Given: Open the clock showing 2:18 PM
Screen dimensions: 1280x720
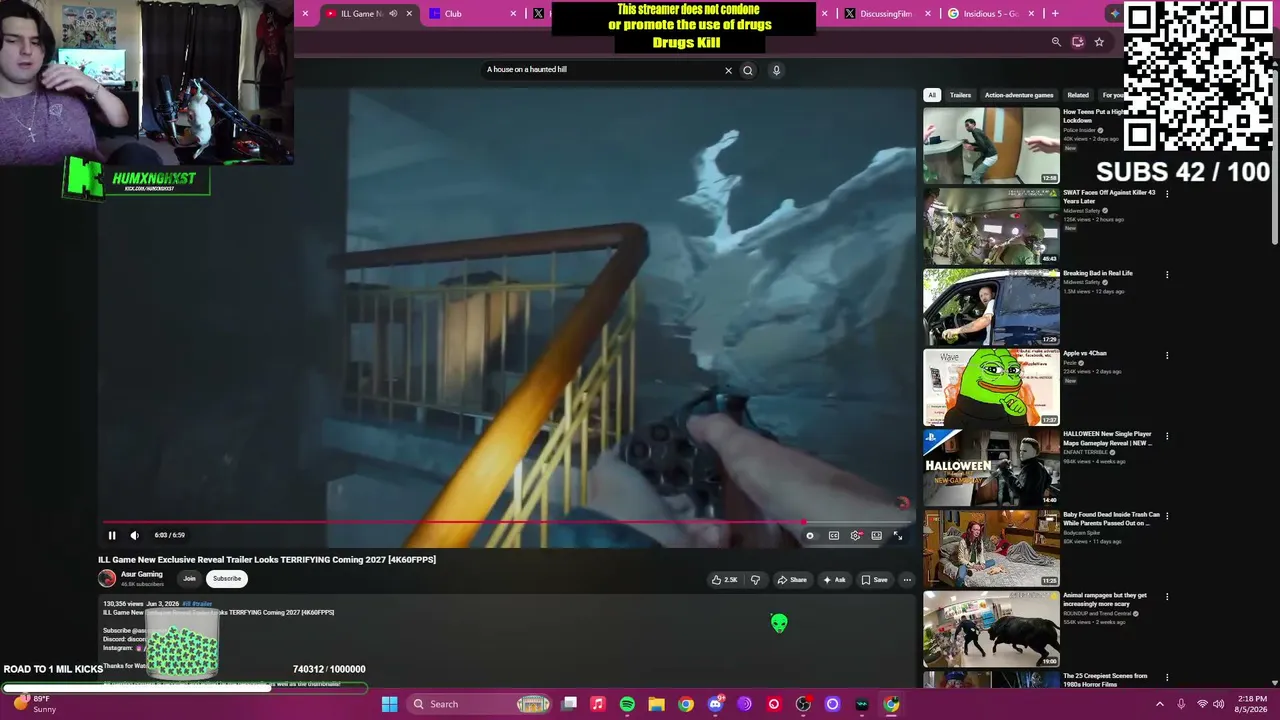Looking at the screenshot, I should pos(1252,704).
